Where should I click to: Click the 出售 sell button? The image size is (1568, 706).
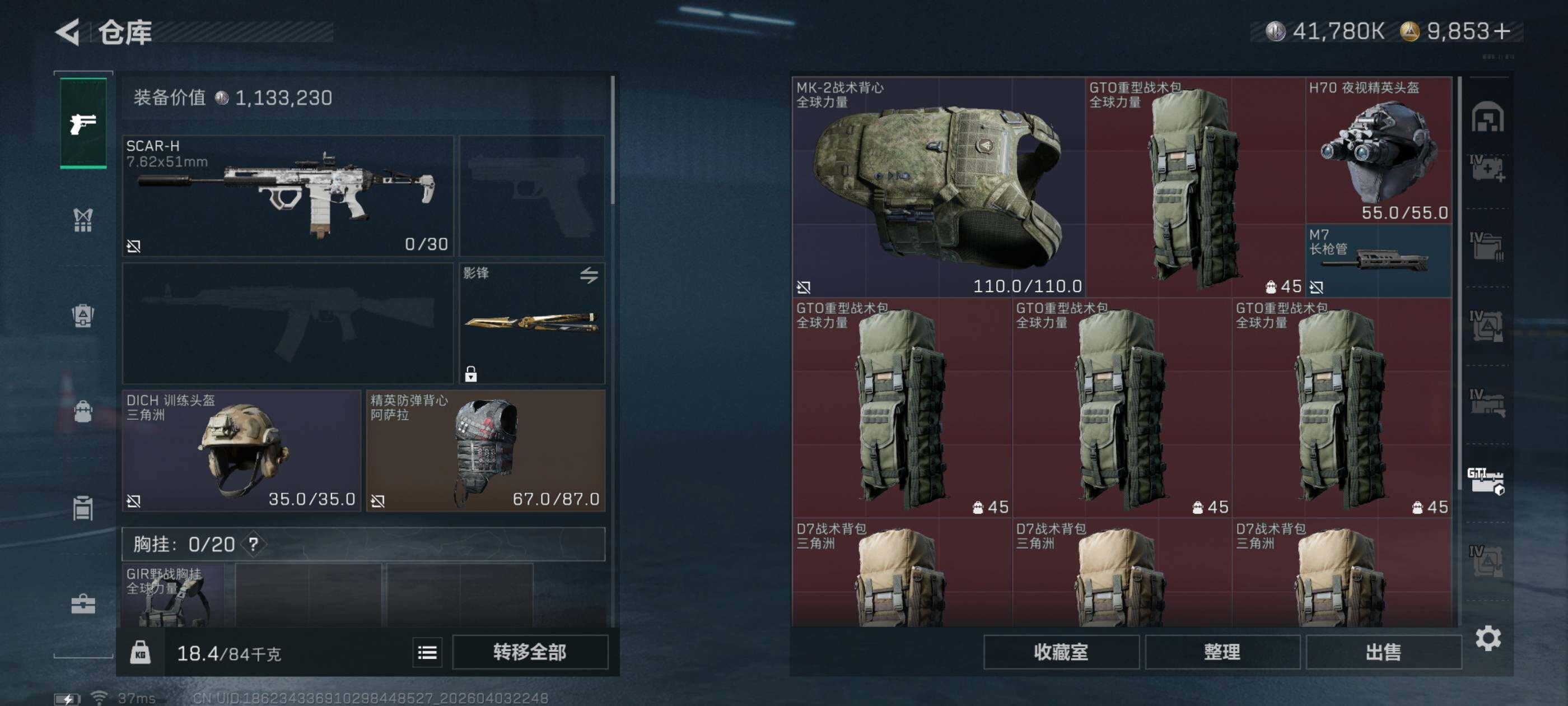point(1383,652)
